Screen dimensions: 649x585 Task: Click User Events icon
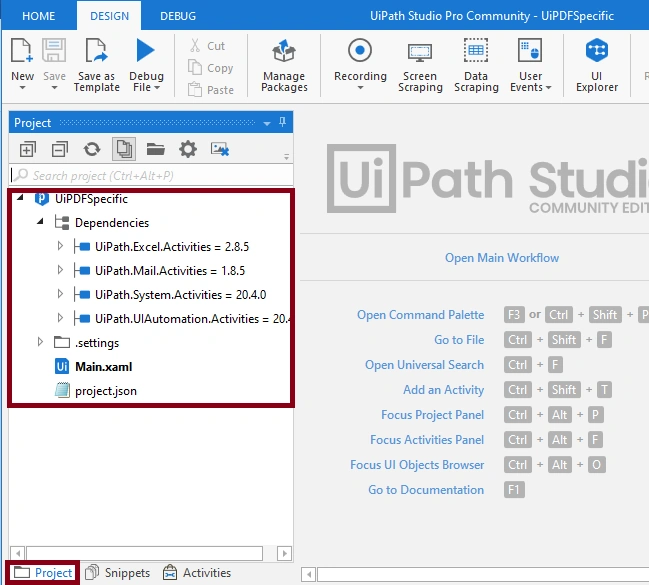coord(530,50)
